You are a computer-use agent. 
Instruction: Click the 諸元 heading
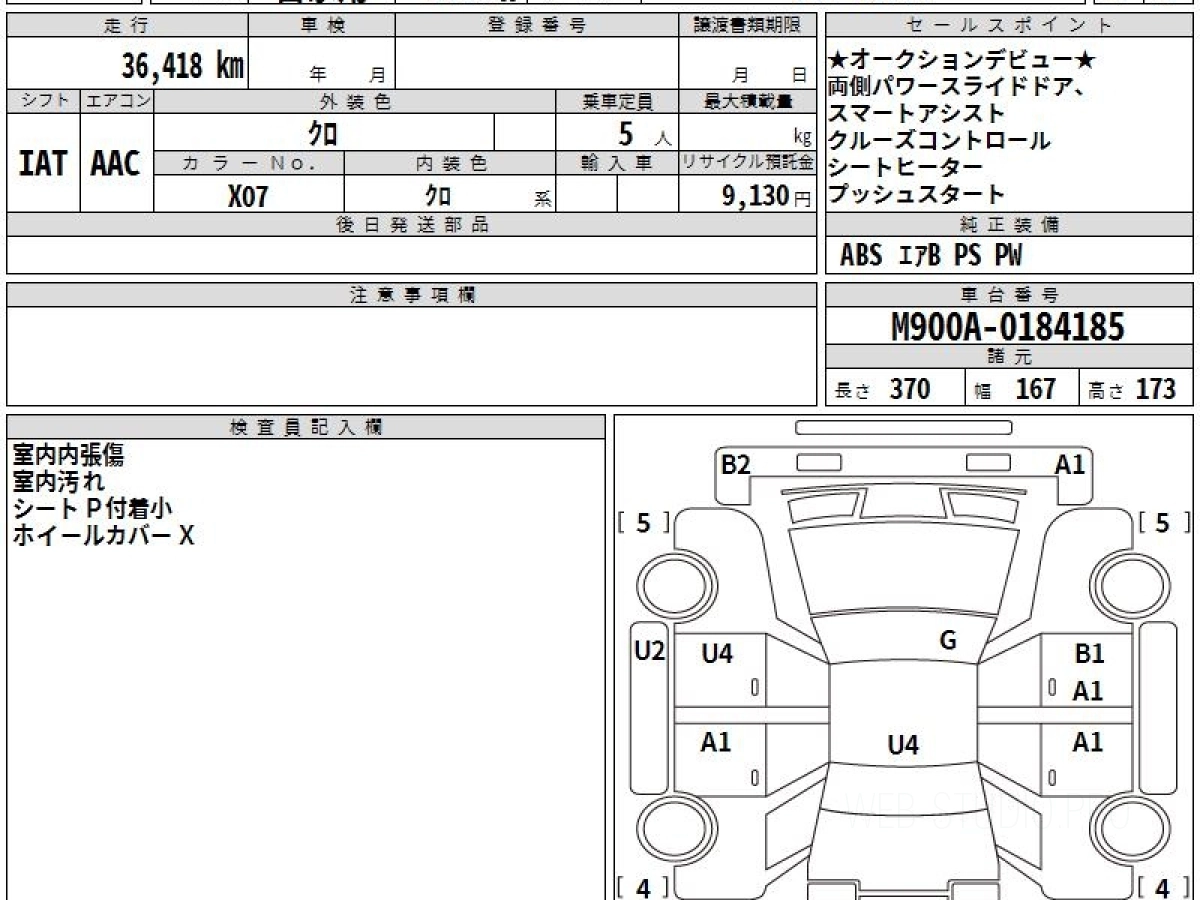pyautogui.click(x=1010, y=358)
